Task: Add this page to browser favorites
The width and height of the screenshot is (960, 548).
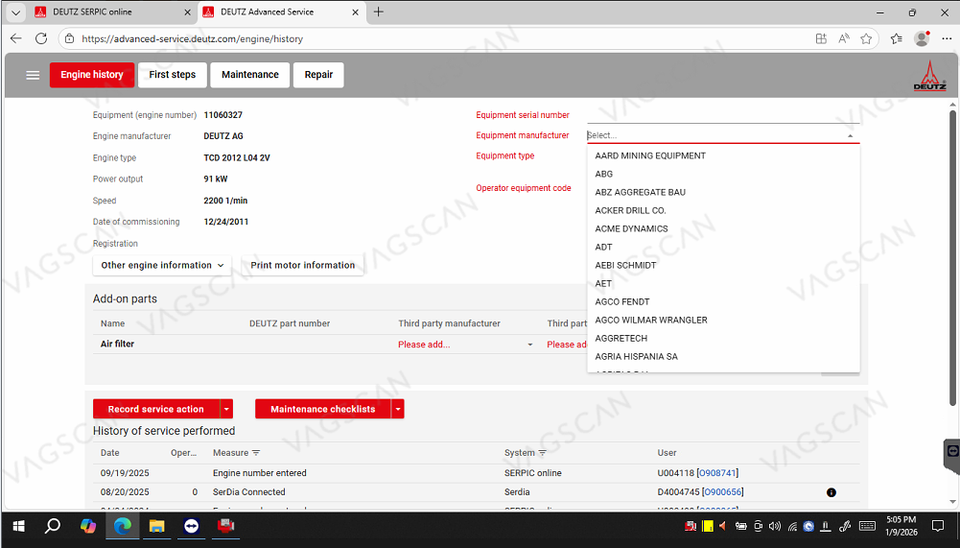Action: (866, 39)
